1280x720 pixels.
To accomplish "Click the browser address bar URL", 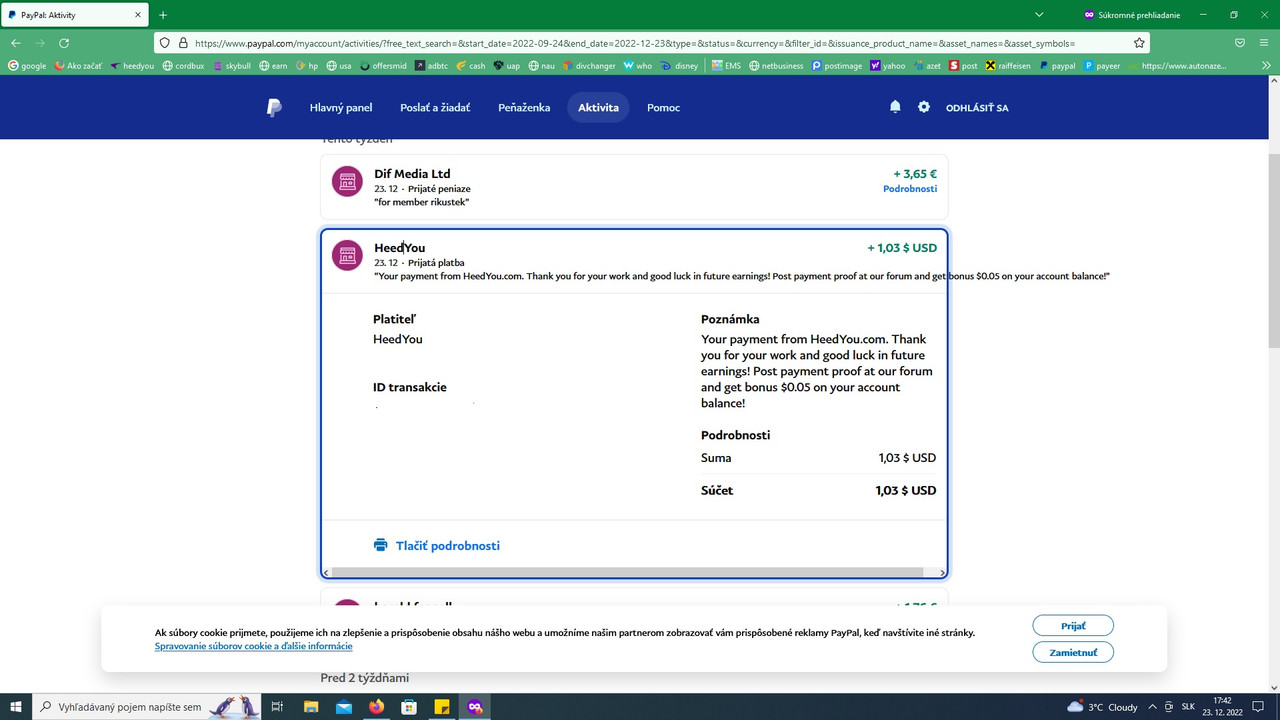I will [635, 43].
